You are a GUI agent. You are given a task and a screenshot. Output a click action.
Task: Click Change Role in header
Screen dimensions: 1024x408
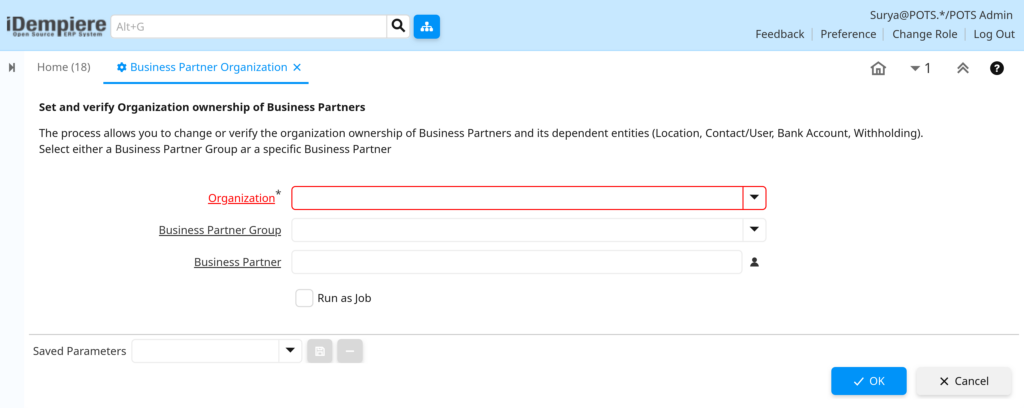pyautogui.click(x=925, y=34)
